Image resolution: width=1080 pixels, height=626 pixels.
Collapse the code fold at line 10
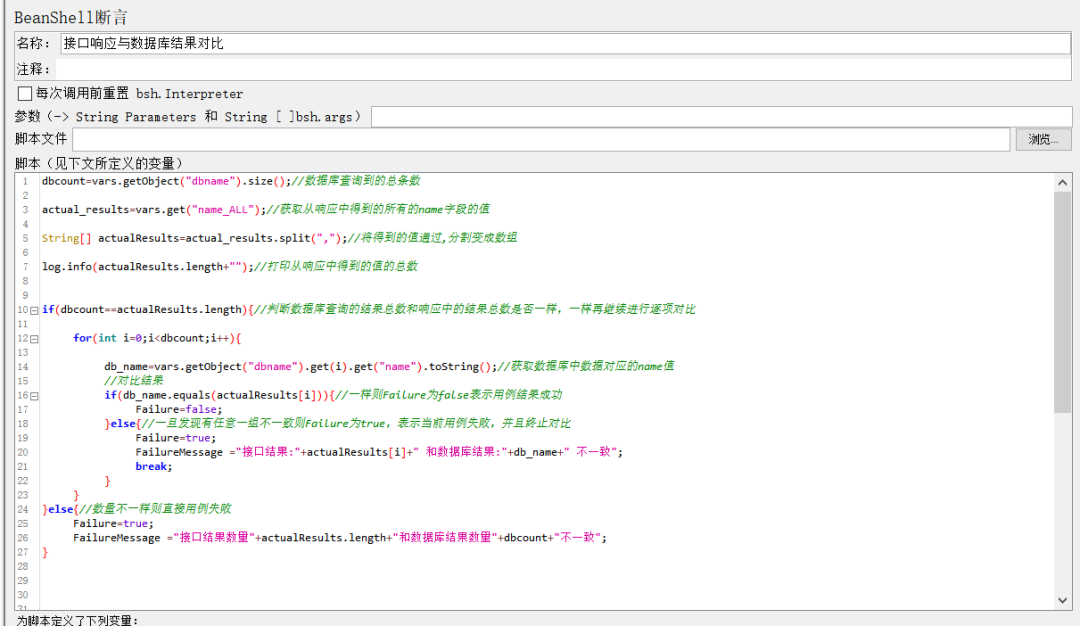click(34, 311)
